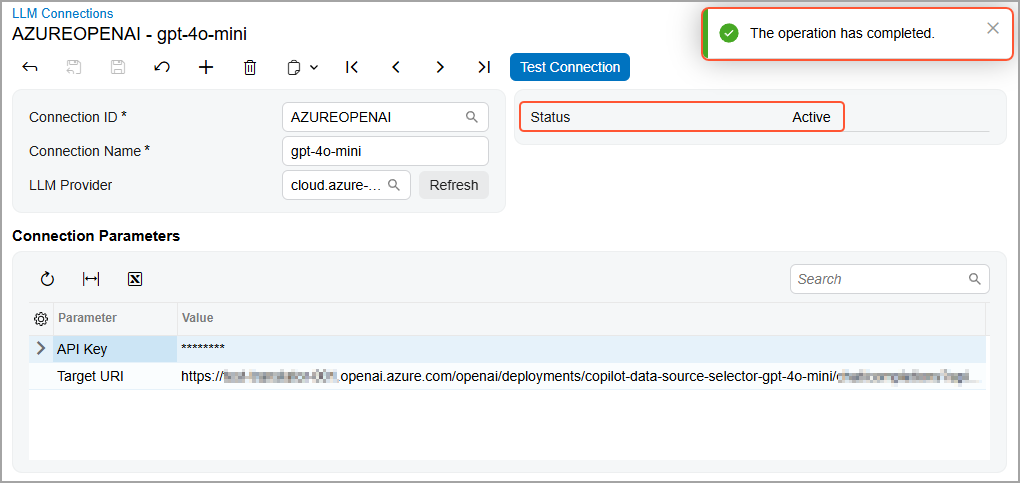This screenshot has height=483, width=1020.
Task: Click the Test Connection button
Action: pyautogui.click(x=570, y=67)
